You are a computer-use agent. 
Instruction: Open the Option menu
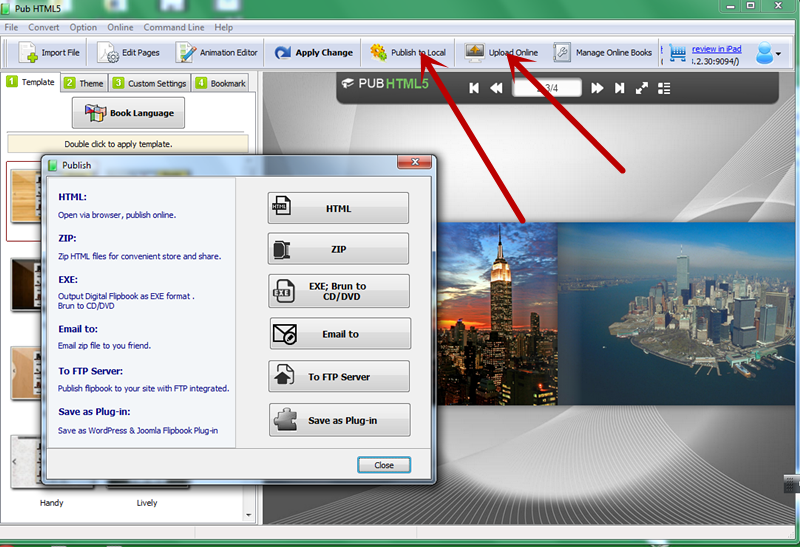tap(83, 28)
